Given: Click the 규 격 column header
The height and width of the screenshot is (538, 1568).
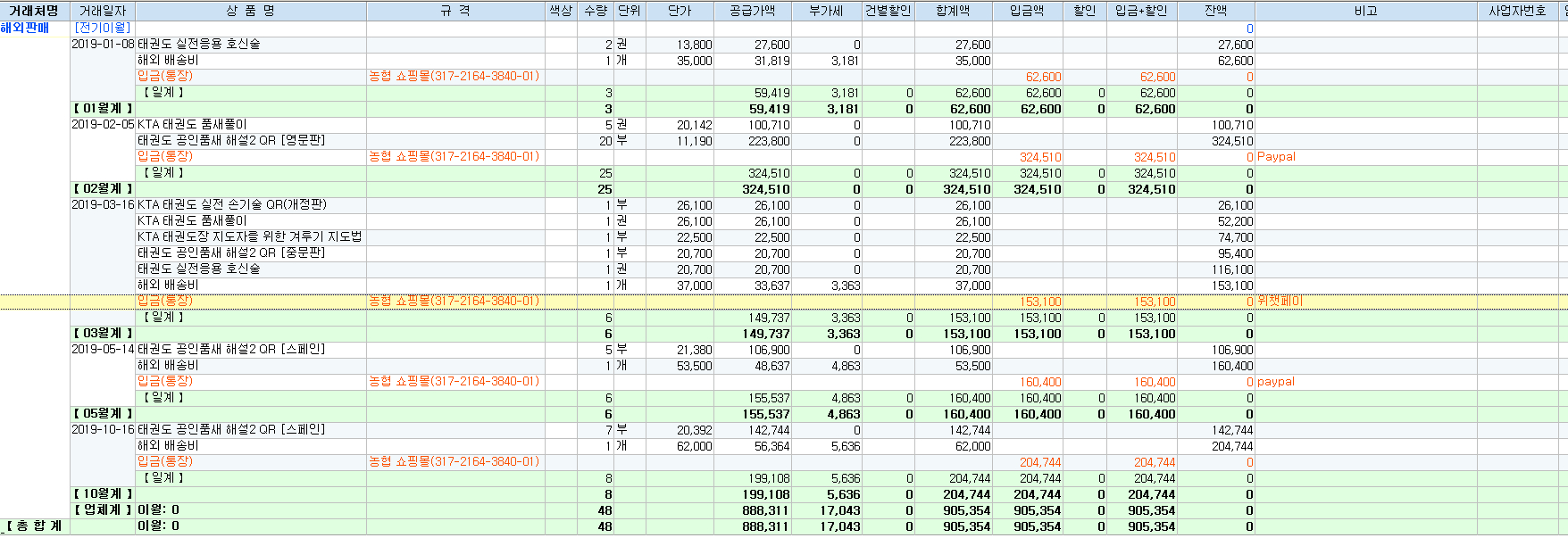Looking at the screenshot, I should point(455,11).
